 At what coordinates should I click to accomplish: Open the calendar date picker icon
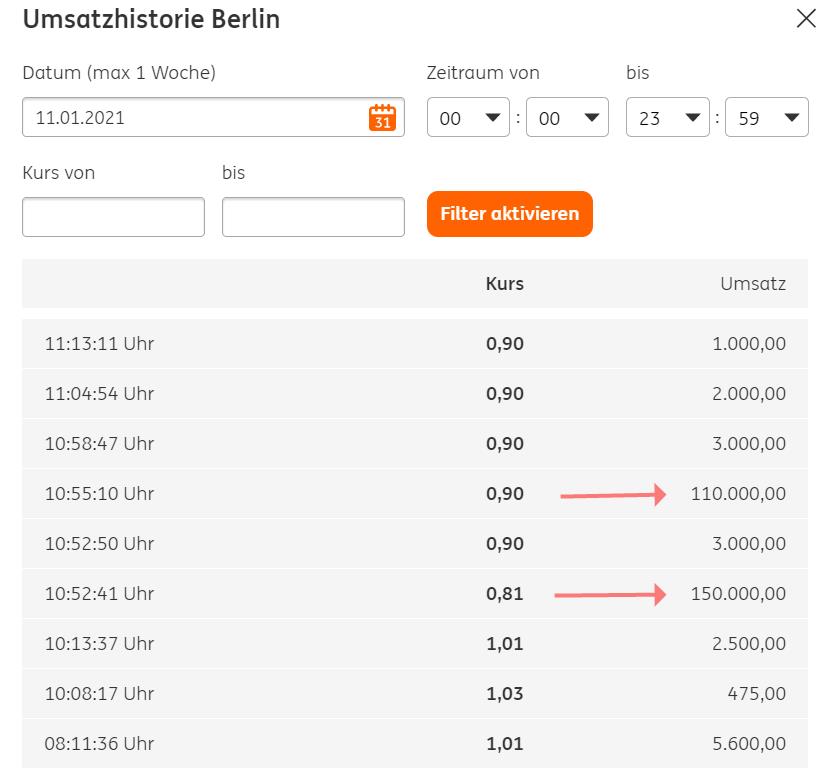pos(381,117)
